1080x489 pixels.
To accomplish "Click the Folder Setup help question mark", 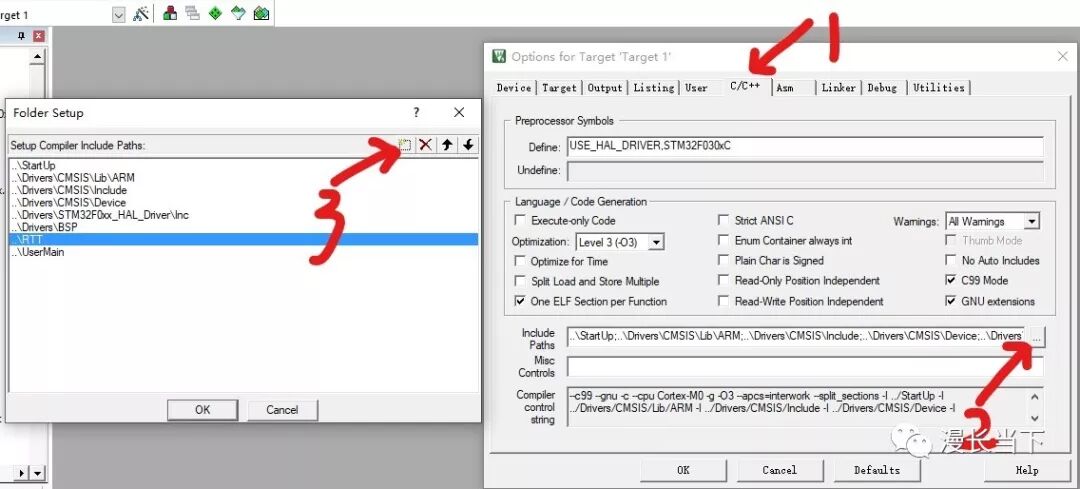I will pyautogui.click(x=416, y=113).
